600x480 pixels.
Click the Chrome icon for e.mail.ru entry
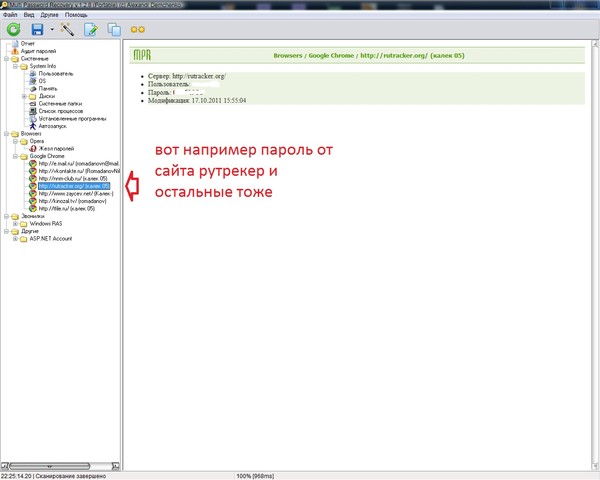(33, 163)
